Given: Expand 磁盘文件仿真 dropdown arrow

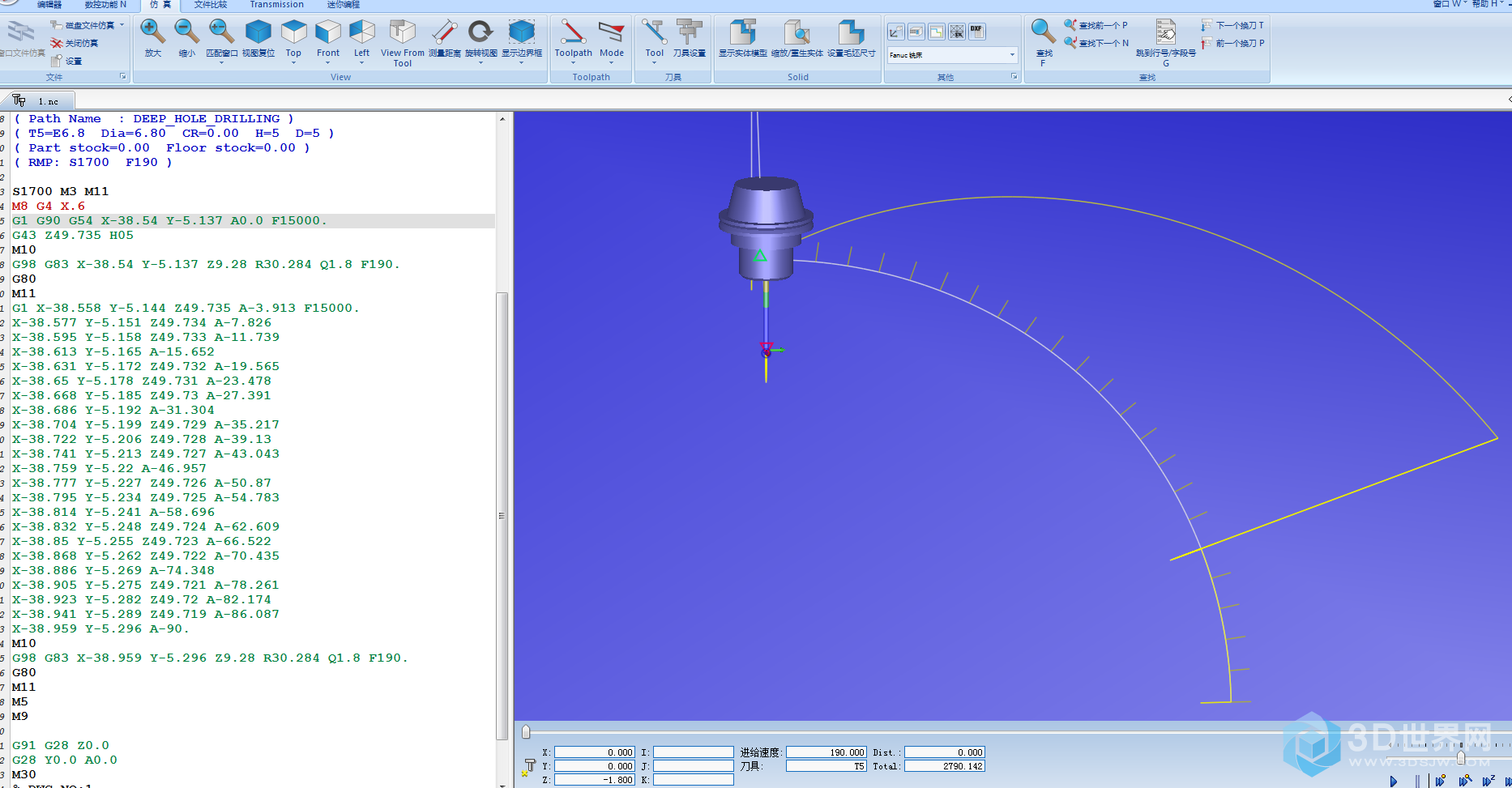Looking at the screenshot, I should point(122,25).
